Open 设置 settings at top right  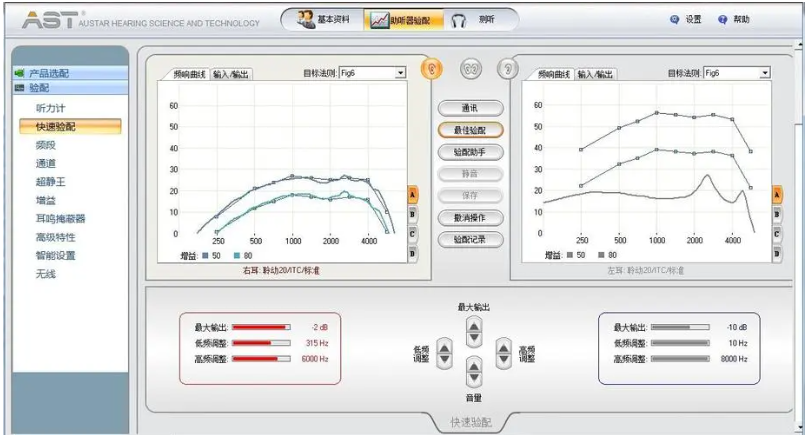tap(686, 20)
